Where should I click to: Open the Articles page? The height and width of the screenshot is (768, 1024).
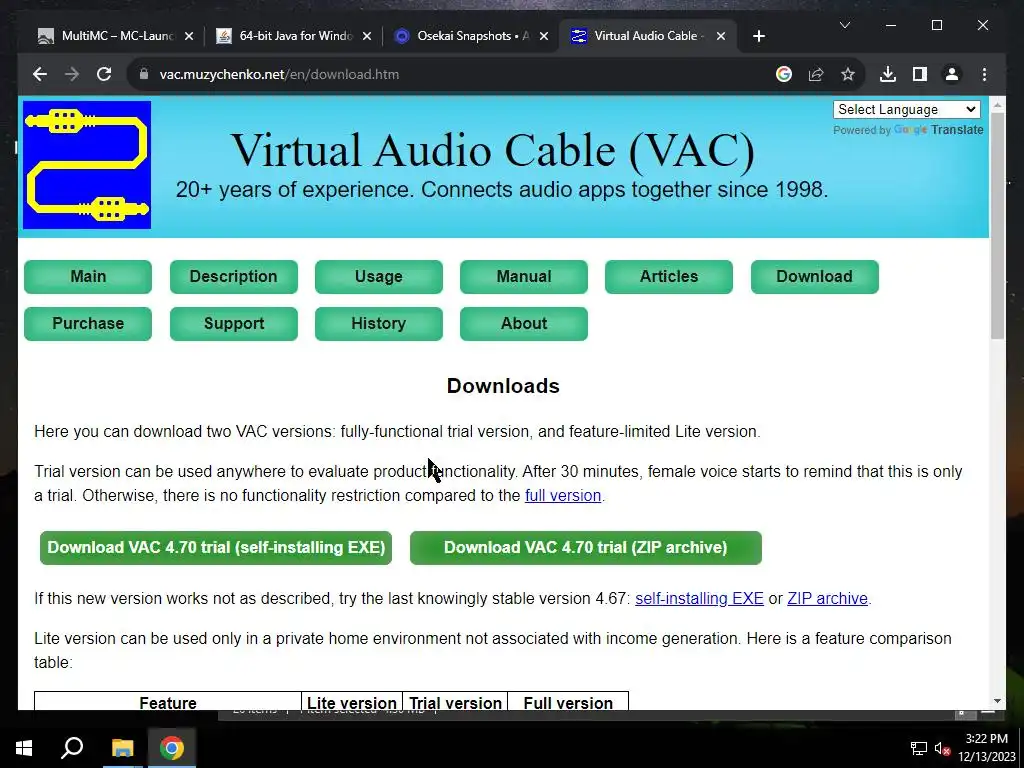coord(668,276)
